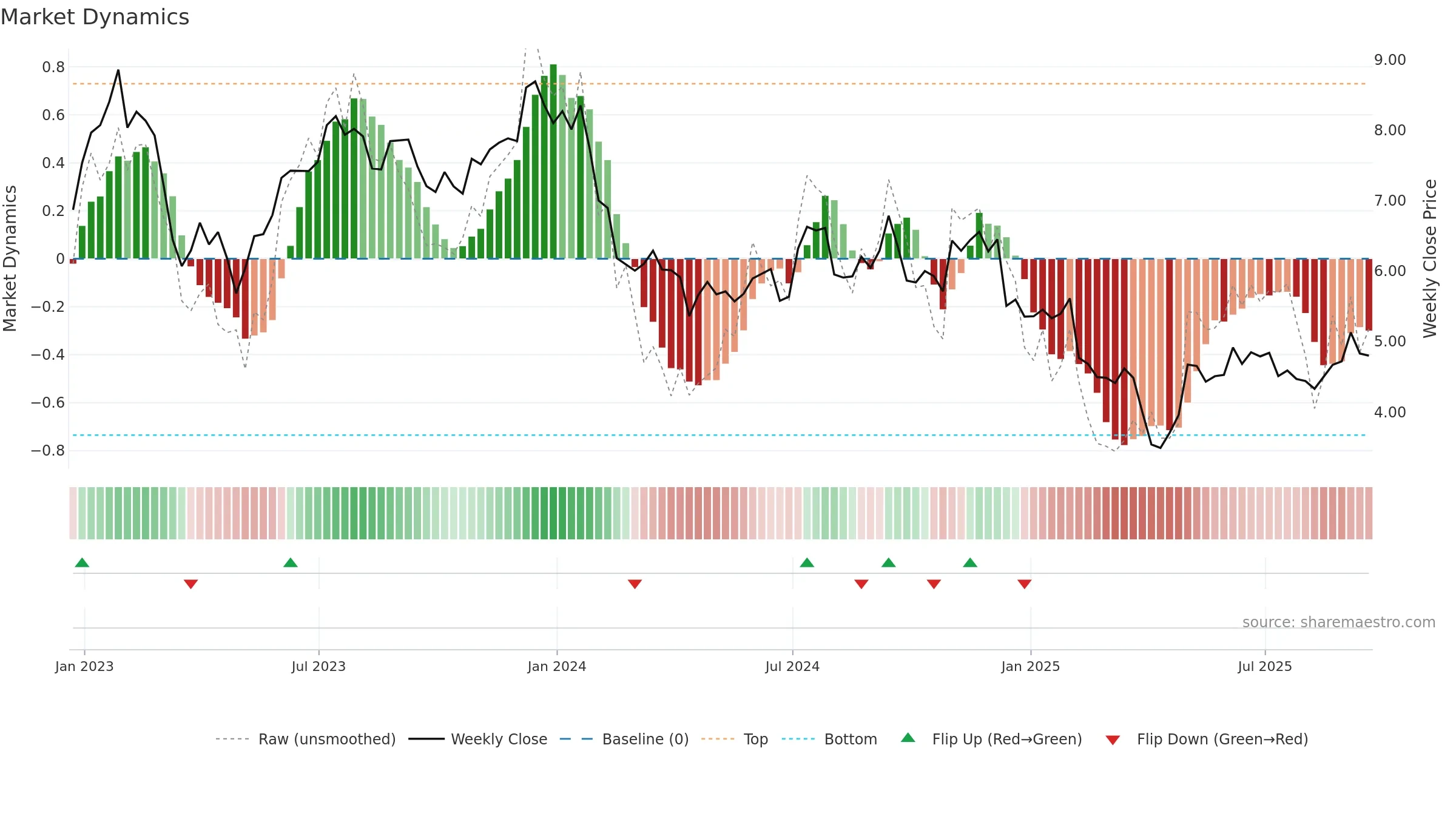Click the first green flip-up triangle at Jan 2023
This screenshot has width=1456, height=819.
(x=82, y=562)
